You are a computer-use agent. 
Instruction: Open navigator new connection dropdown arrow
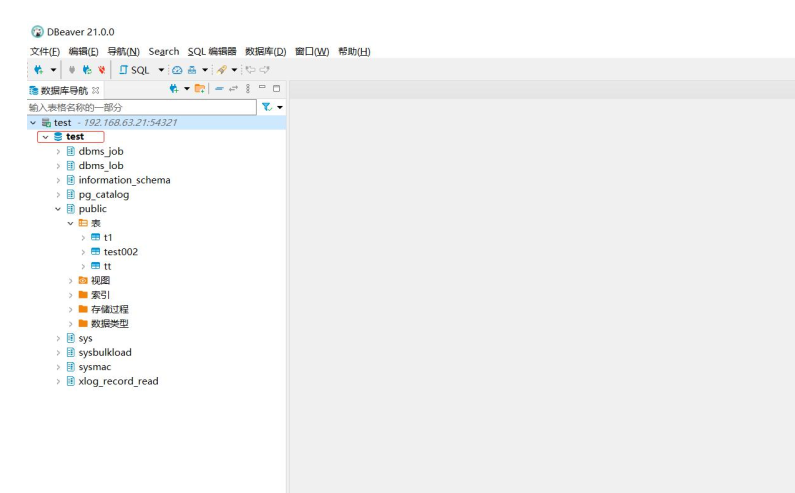coord(187,89)
